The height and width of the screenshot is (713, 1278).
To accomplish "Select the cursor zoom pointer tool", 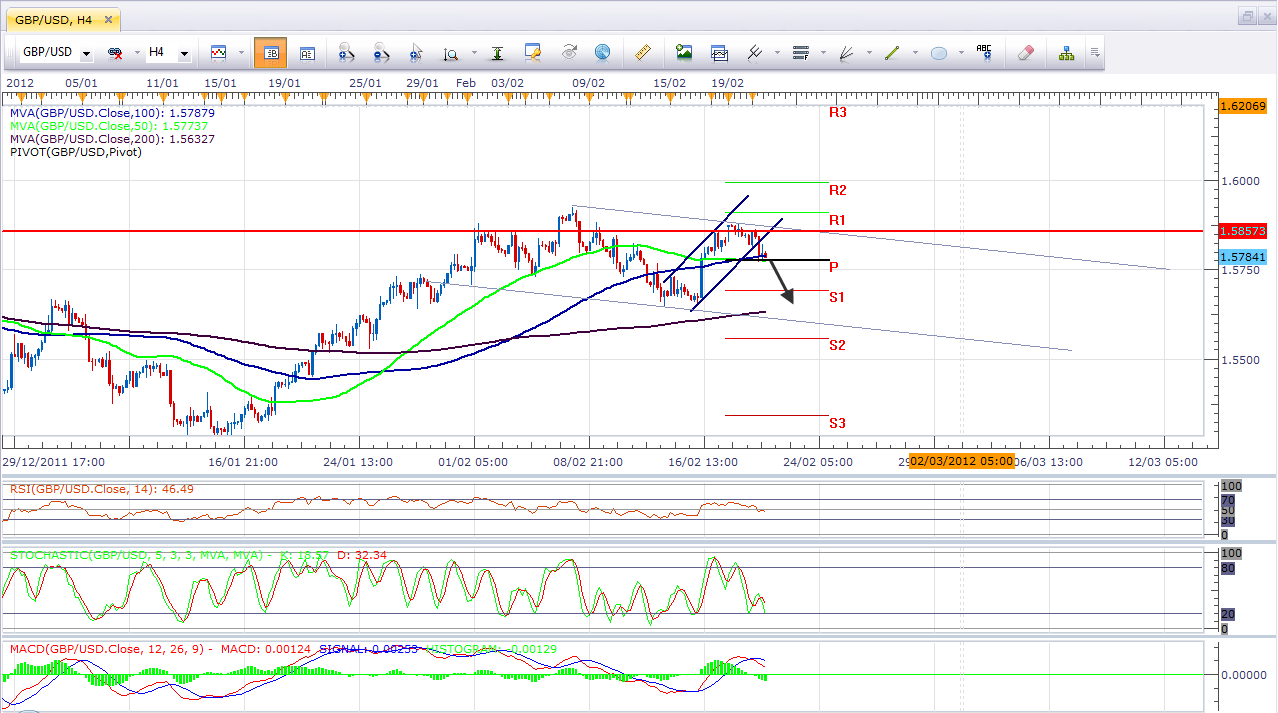I will pyautogui.click(x=416, y=52).
